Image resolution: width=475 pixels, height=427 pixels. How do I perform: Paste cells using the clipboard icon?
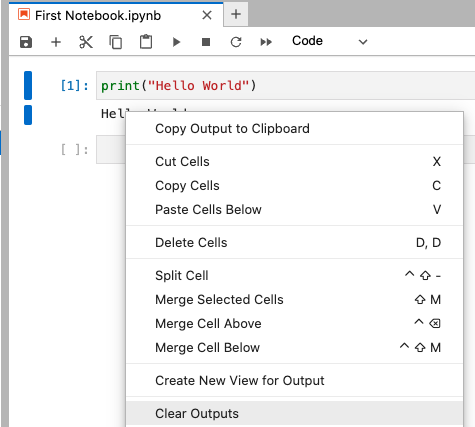click(x=146, y=42)
